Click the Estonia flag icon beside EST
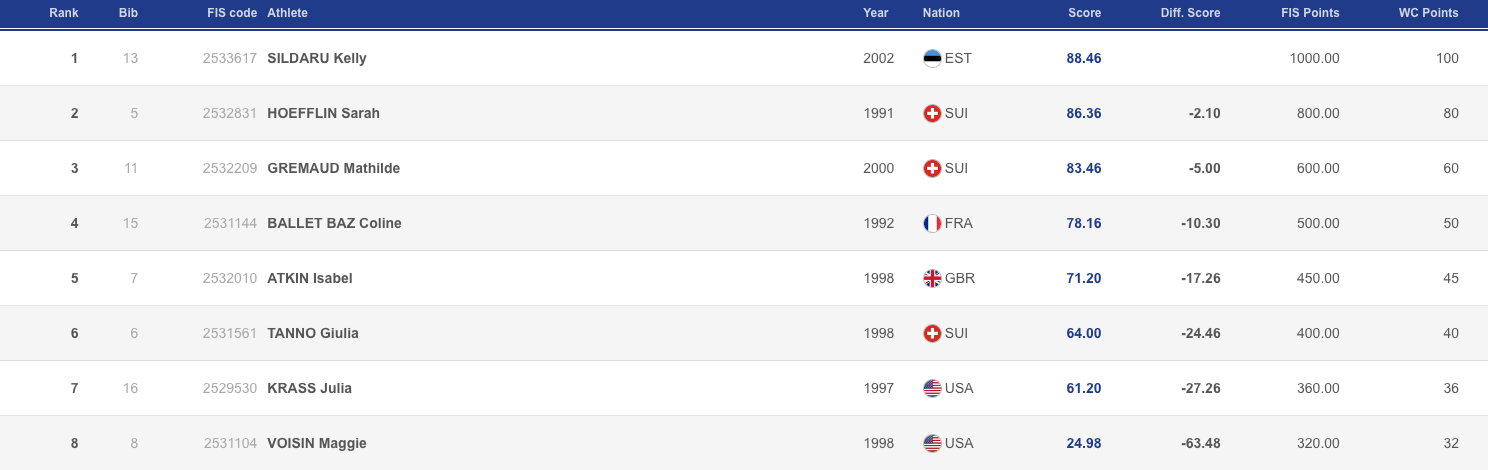This screenshot has height=470, width=1488. click(932, 58)
